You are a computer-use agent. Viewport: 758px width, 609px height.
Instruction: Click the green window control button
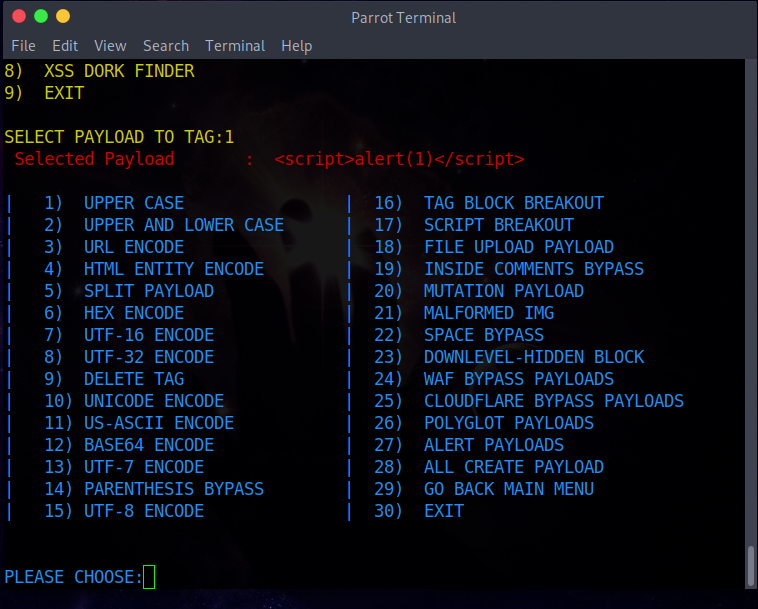[x=41, y=16]
